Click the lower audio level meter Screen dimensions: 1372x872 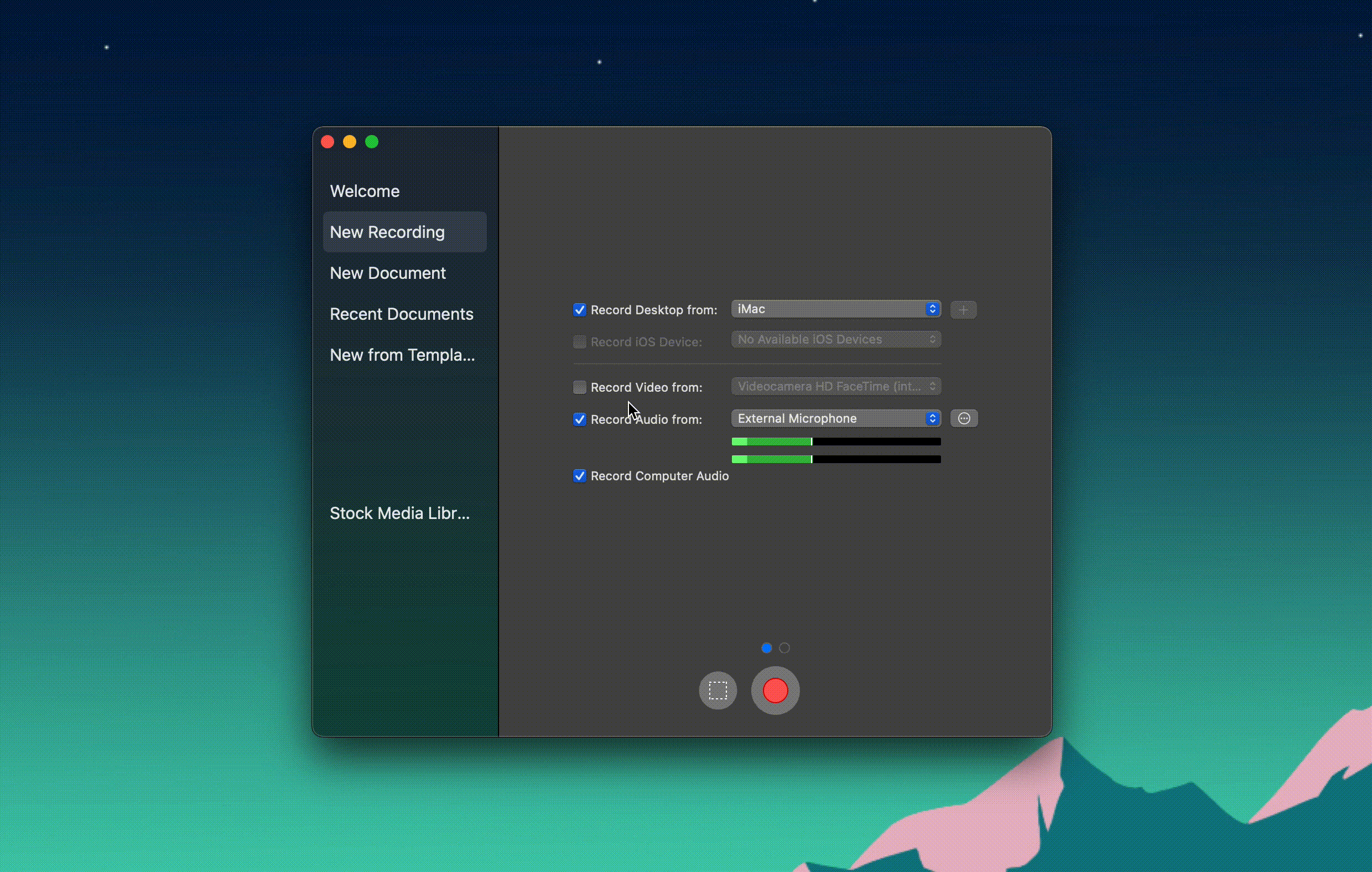click(x=835, y=459)
